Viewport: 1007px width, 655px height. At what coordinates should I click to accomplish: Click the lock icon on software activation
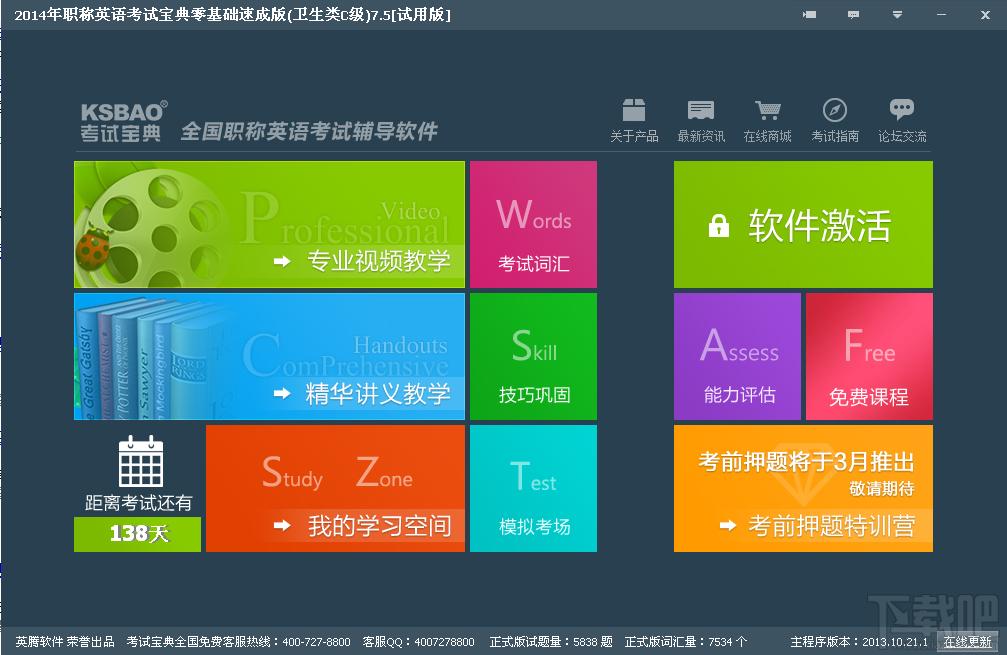[x=719, y=225]
